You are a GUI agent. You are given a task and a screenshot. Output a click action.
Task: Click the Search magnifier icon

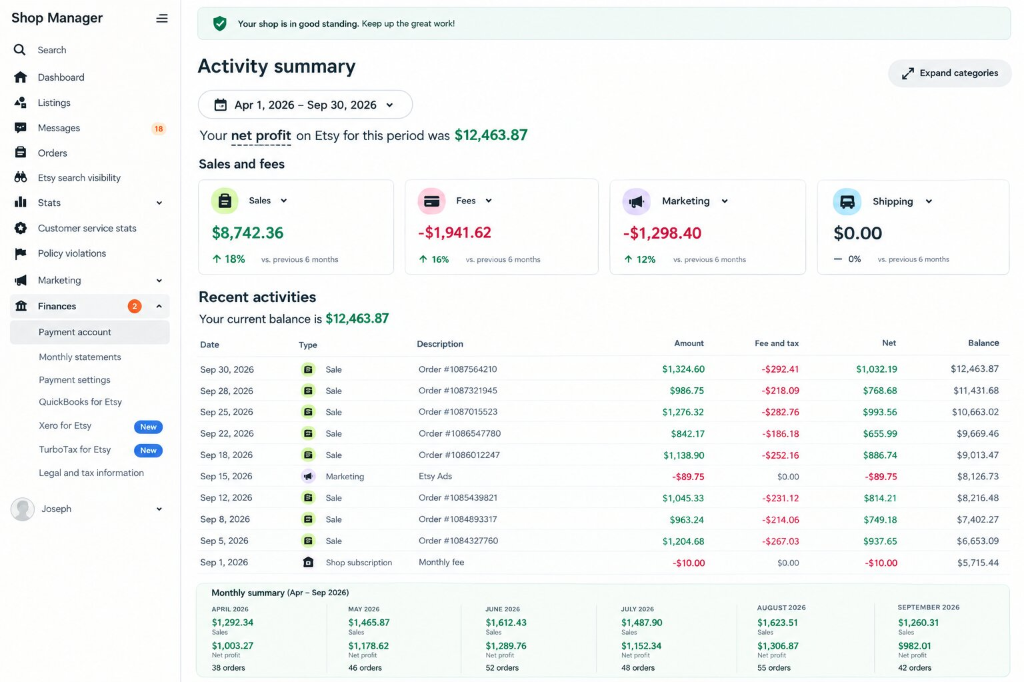pos(20,50)
